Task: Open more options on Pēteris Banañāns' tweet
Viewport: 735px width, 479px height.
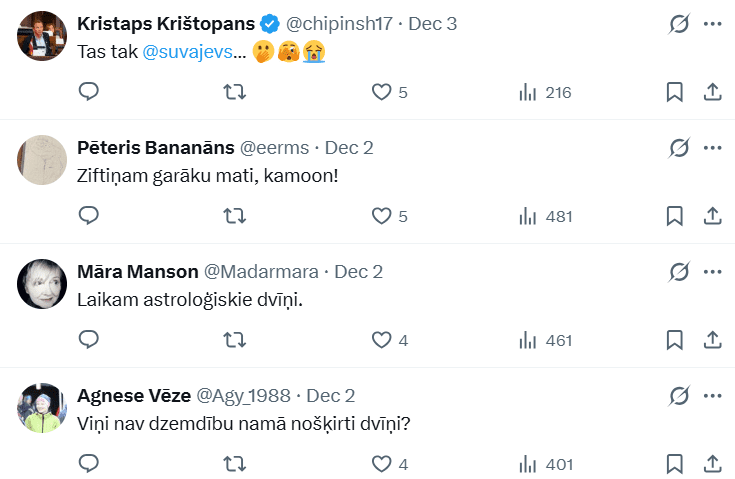Action: click(713, 148)
